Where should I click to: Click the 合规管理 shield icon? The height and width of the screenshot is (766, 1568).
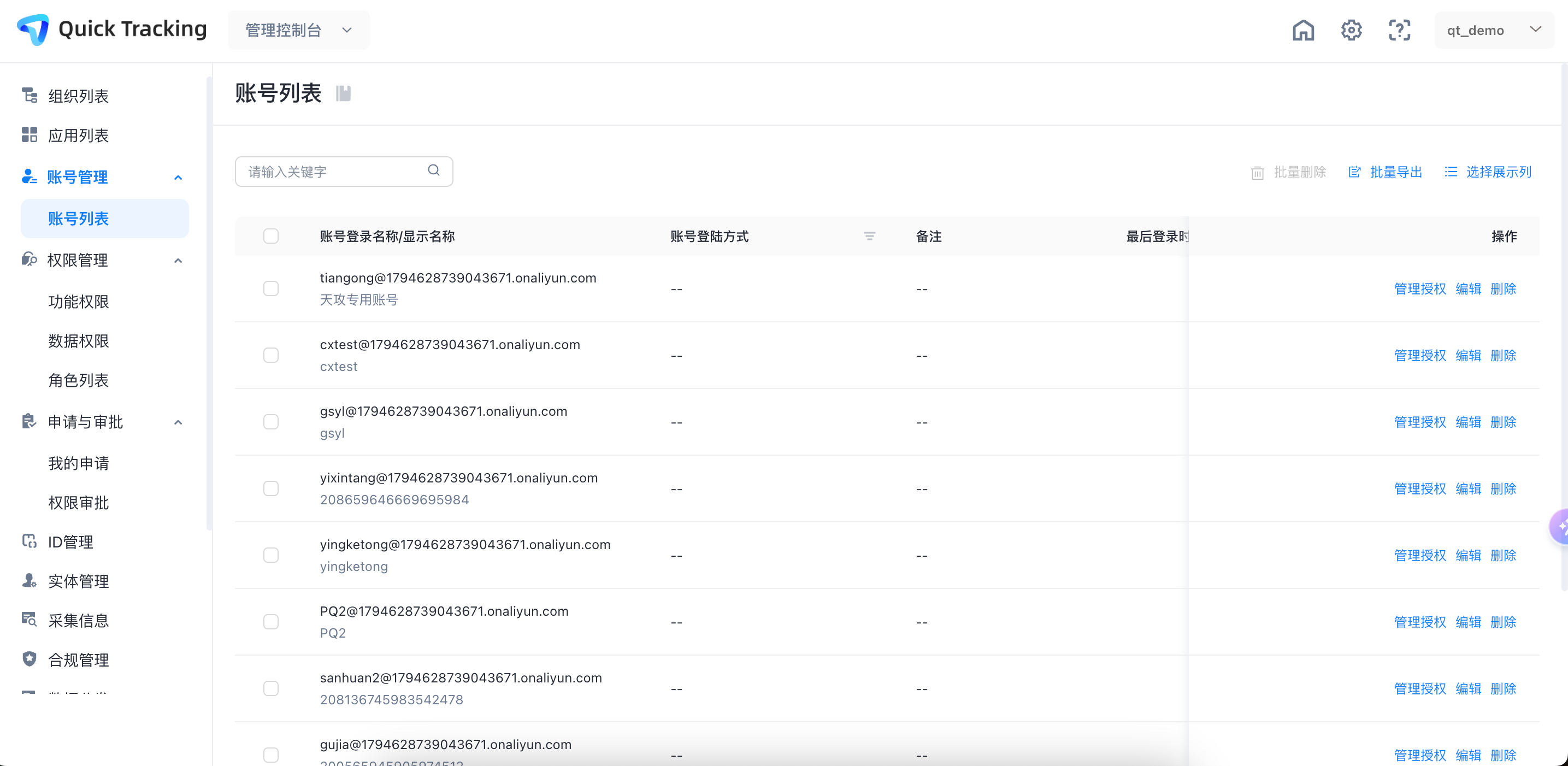[29, 659]
